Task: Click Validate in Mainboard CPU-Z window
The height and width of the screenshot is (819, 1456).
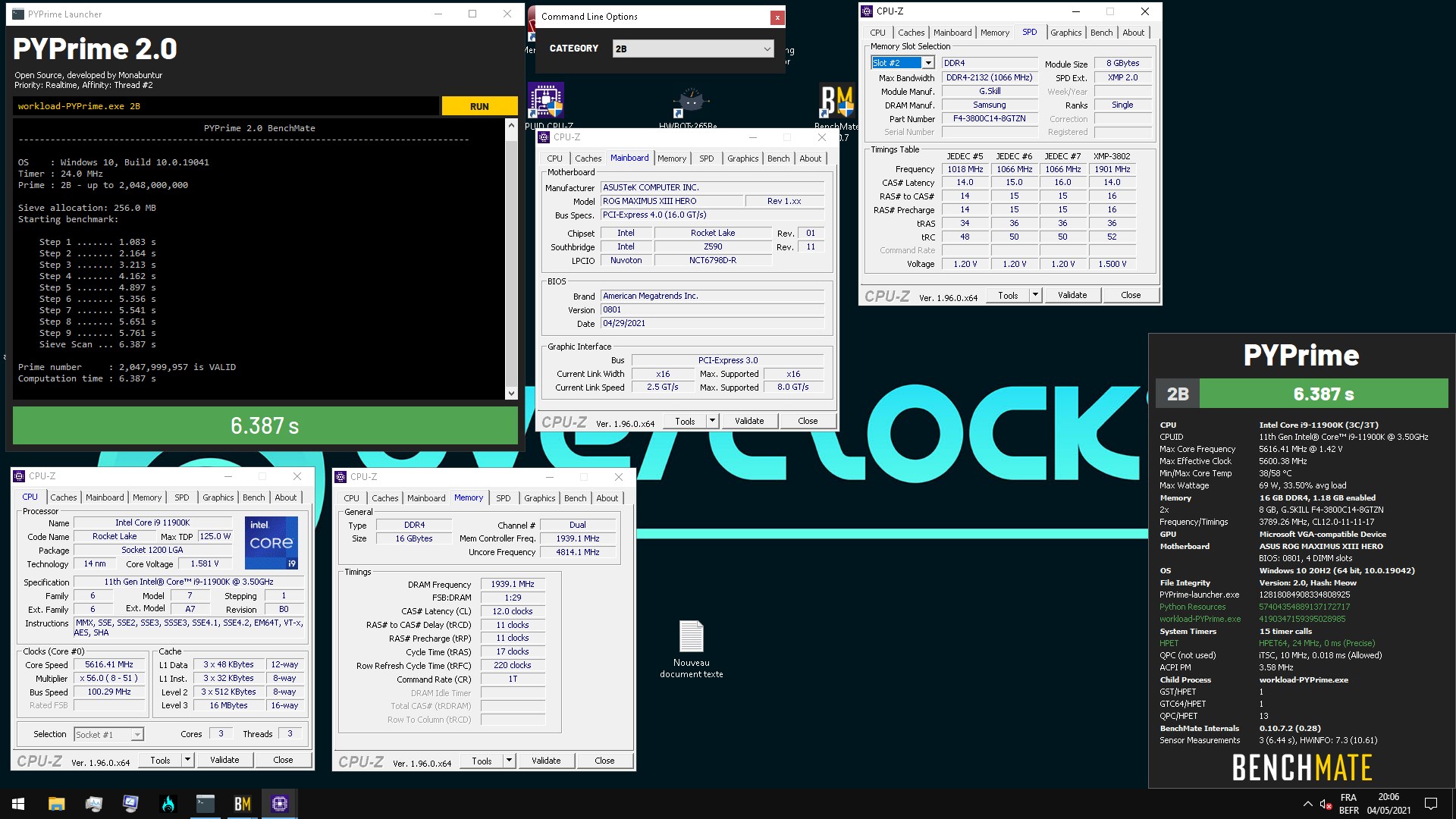Action: (749, 421)
